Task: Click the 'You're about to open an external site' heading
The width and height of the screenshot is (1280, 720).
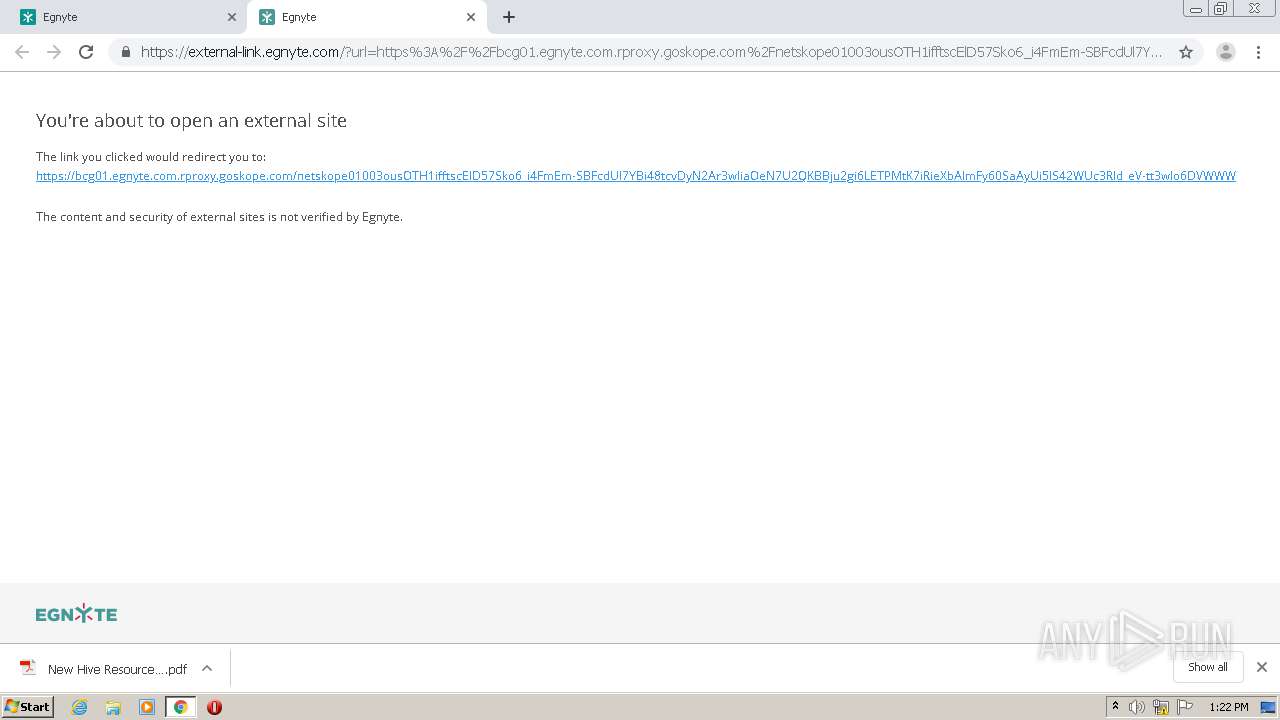Action: tap(191, 121)
